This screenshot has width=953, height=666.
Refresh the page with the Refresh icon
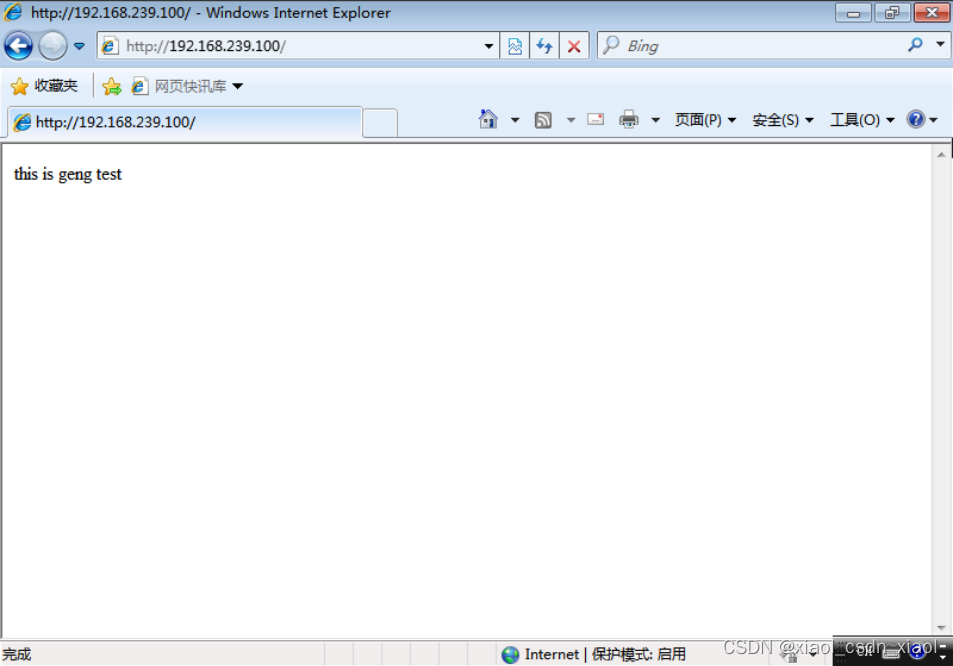click(545, 46)
